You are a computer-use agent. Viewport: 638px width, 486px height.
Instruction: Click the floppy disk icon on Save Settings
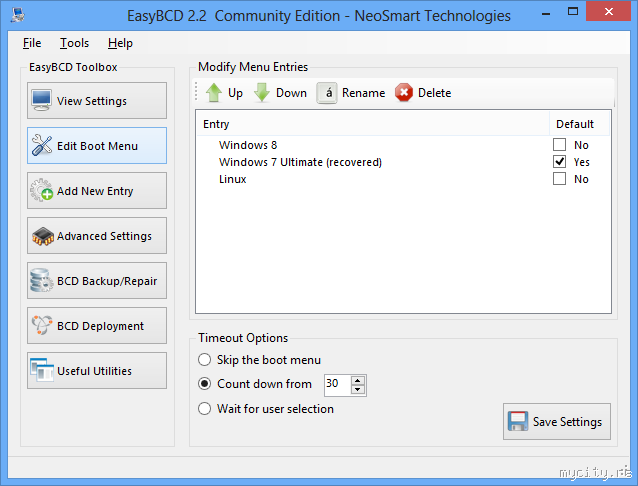518,421
